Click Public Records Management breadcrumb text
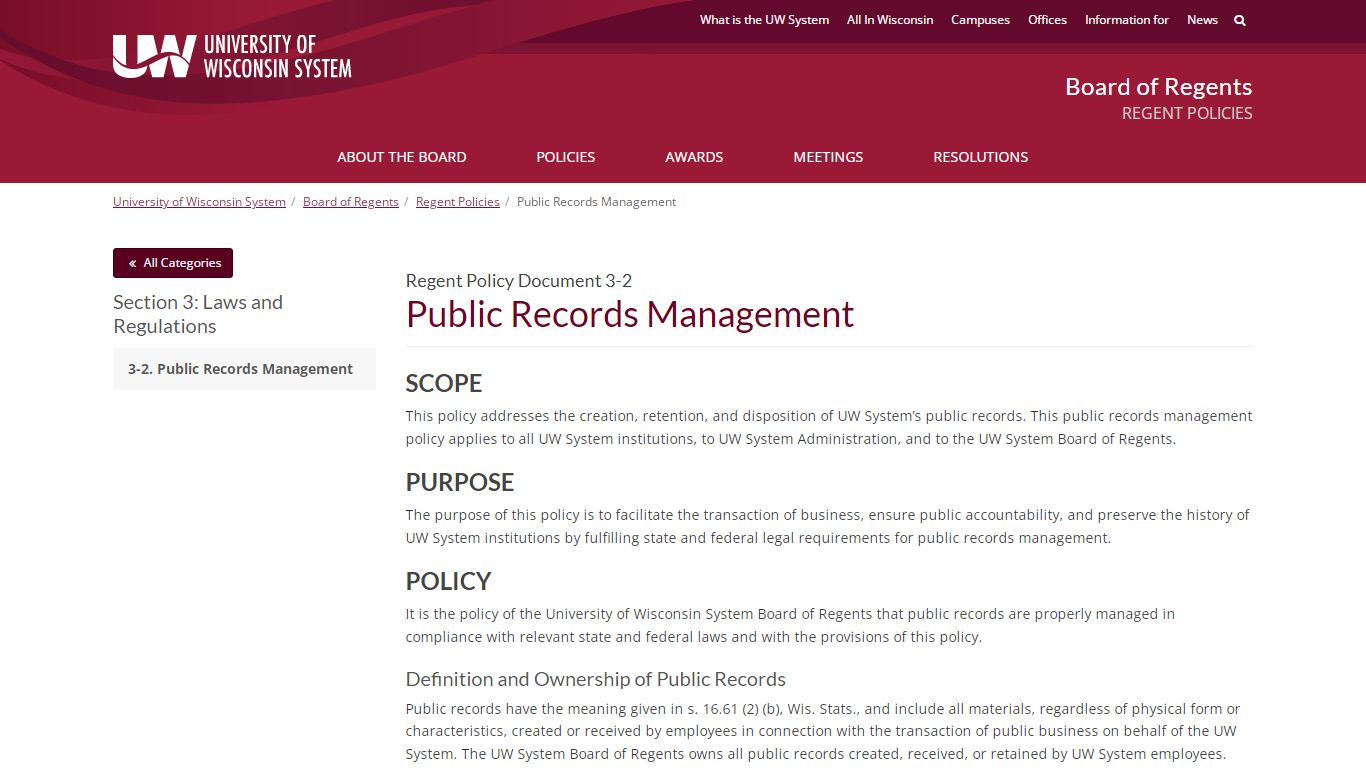The image size is (1366, 768). 596,202
